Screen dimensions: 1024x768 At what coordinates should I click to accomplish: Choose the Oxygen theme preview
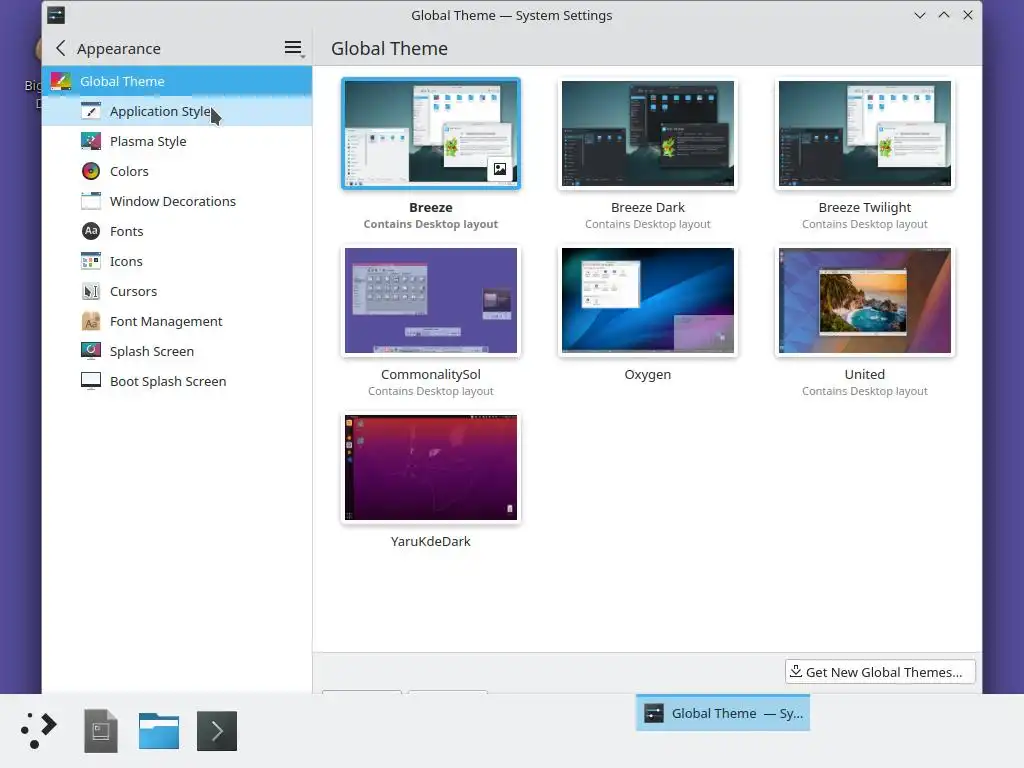point(648,300)
